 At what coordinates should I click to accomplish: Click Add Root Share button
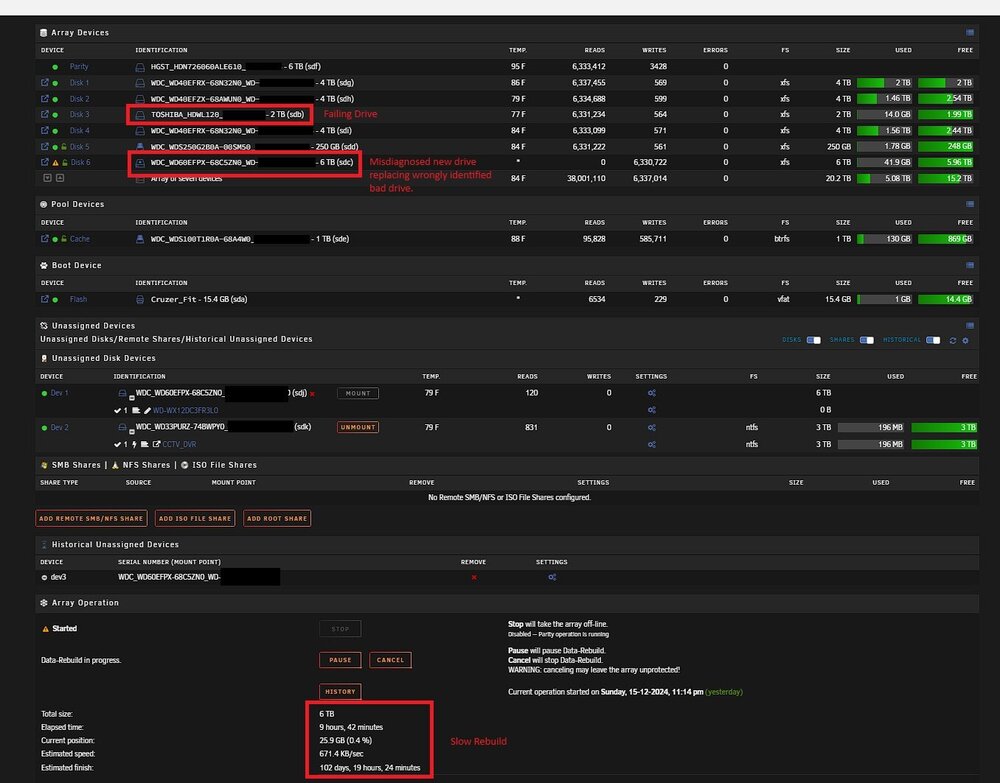[277, 518]
